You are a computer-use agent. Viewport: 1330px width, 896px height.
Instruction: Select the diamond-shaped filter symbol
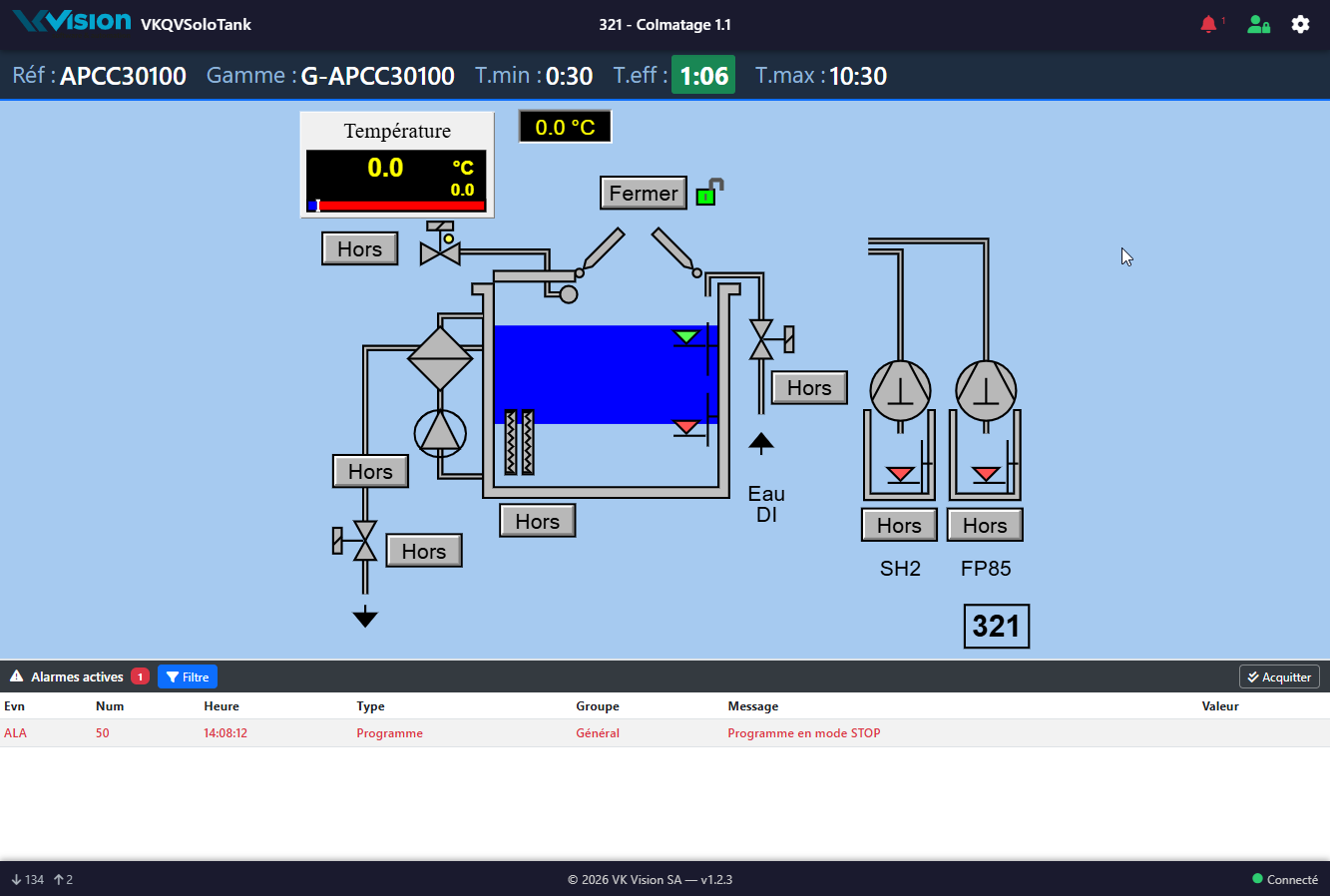(440, 358)
